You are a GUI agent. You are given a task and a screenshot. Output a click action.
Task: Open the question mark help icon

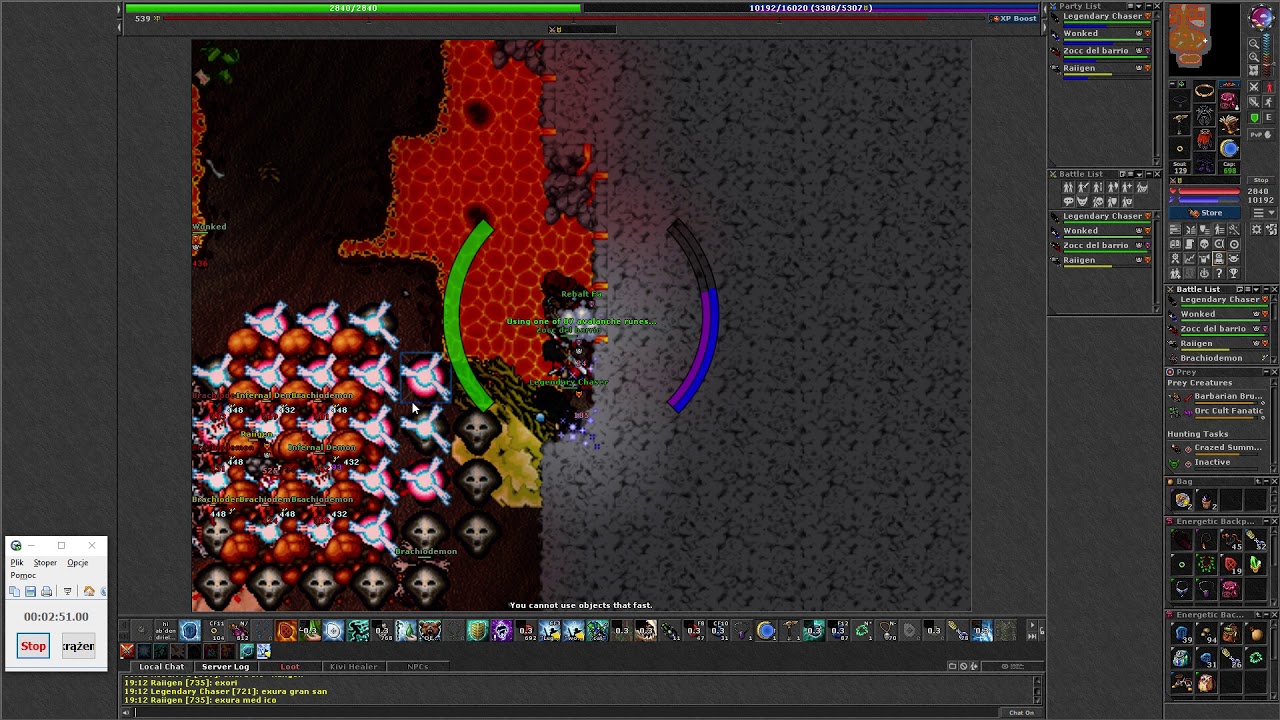tap(1219, 273)
